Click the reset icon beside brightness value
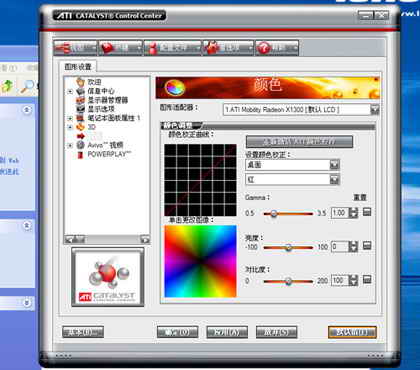Image resolution: width=420 pixels, height=370 pixels. 367,246
